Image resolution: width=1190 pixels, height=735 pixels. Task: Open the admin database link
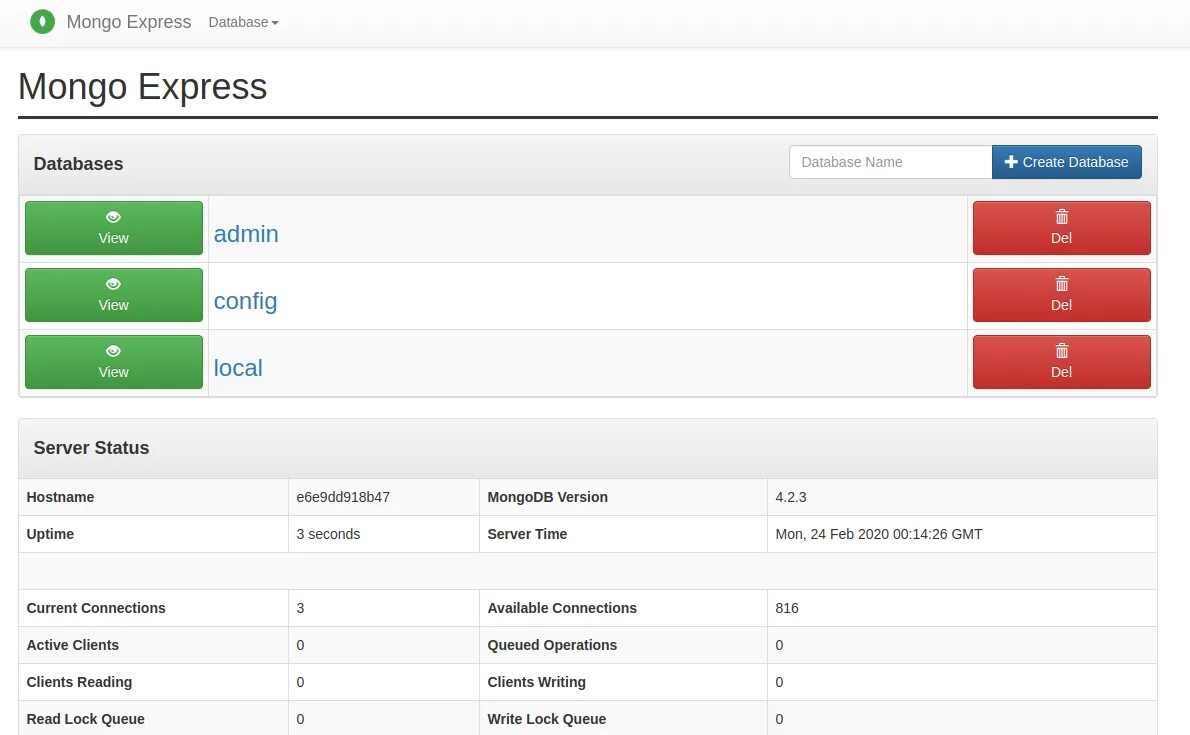pos(246,234)
